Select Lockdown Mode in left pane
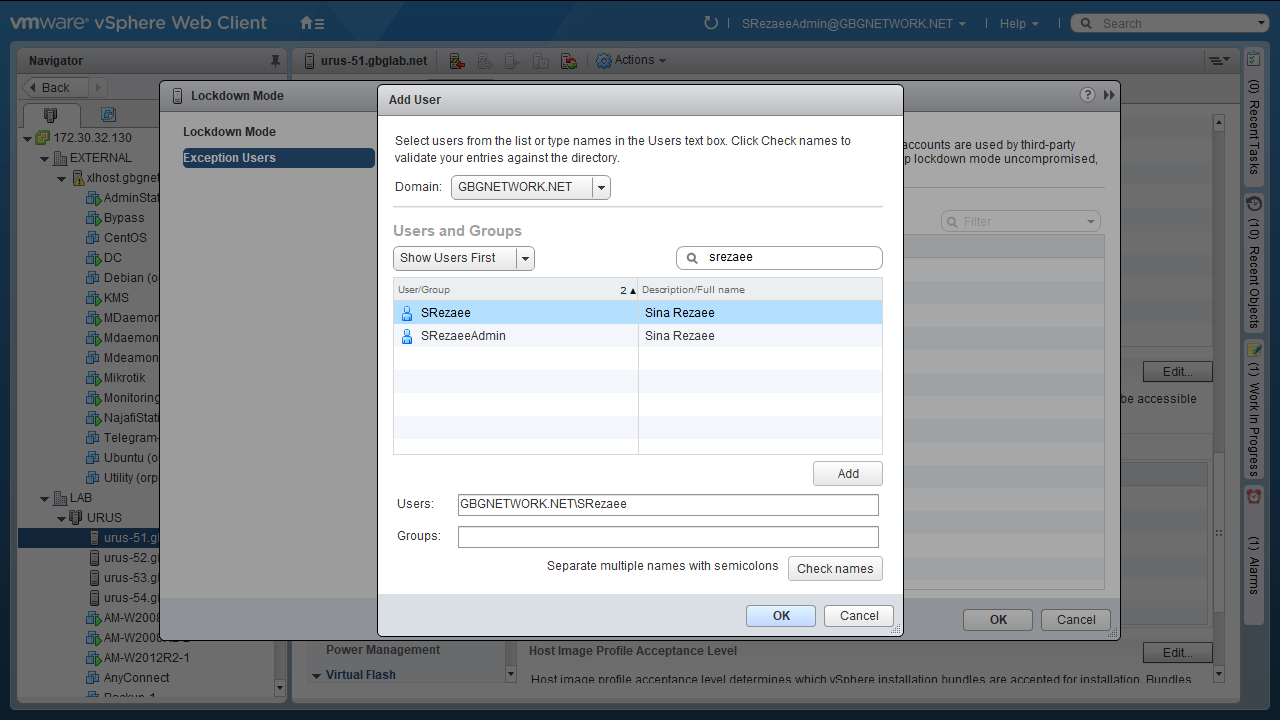The height and width of the screenshot is (720, 1281). 229,132
